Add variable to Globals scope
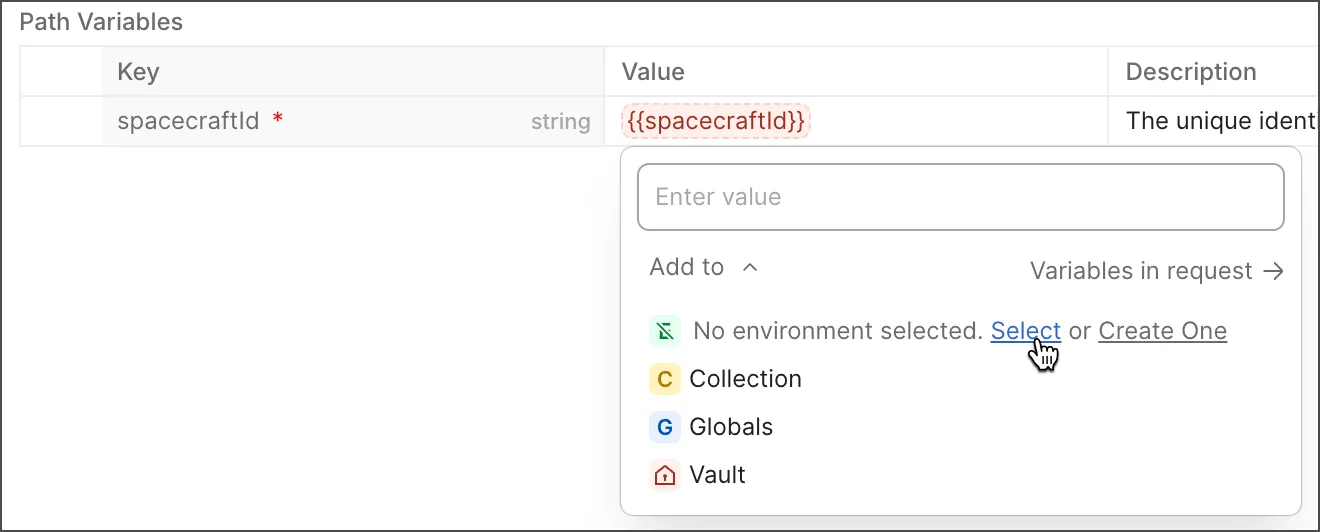 731,427
